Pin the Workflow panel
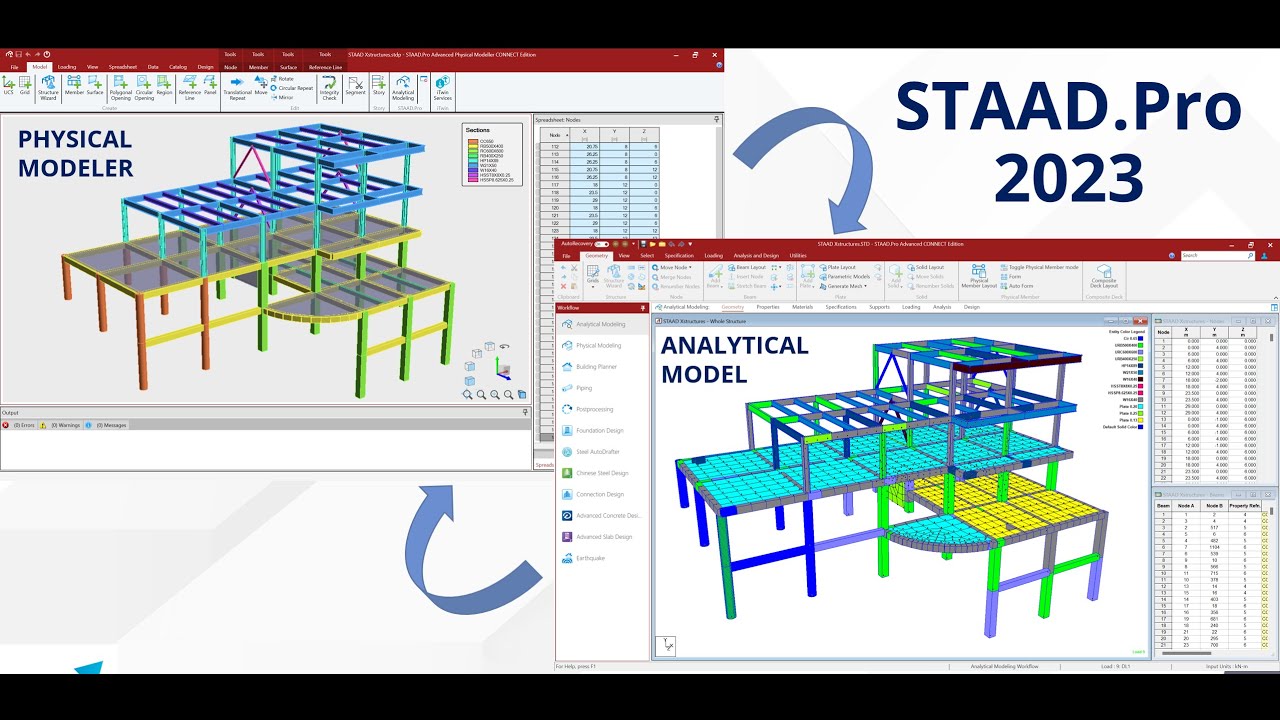Screen dimensions: 1280x720 click(643, 308)
